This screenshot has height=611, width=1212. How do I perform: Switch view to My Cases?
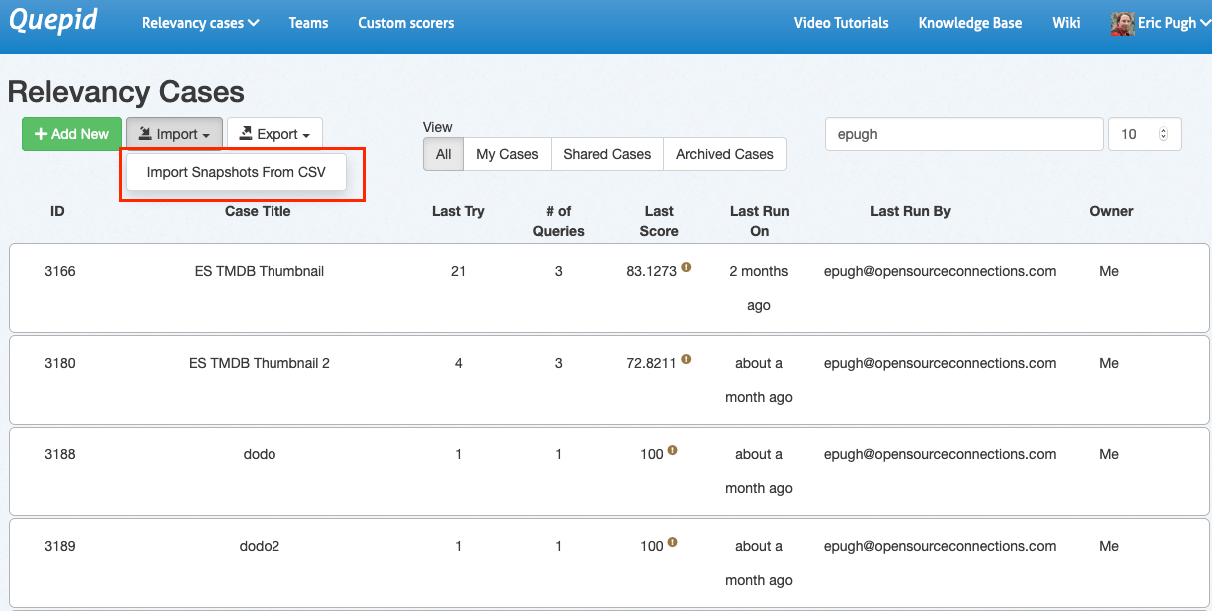tap(507, 154)
